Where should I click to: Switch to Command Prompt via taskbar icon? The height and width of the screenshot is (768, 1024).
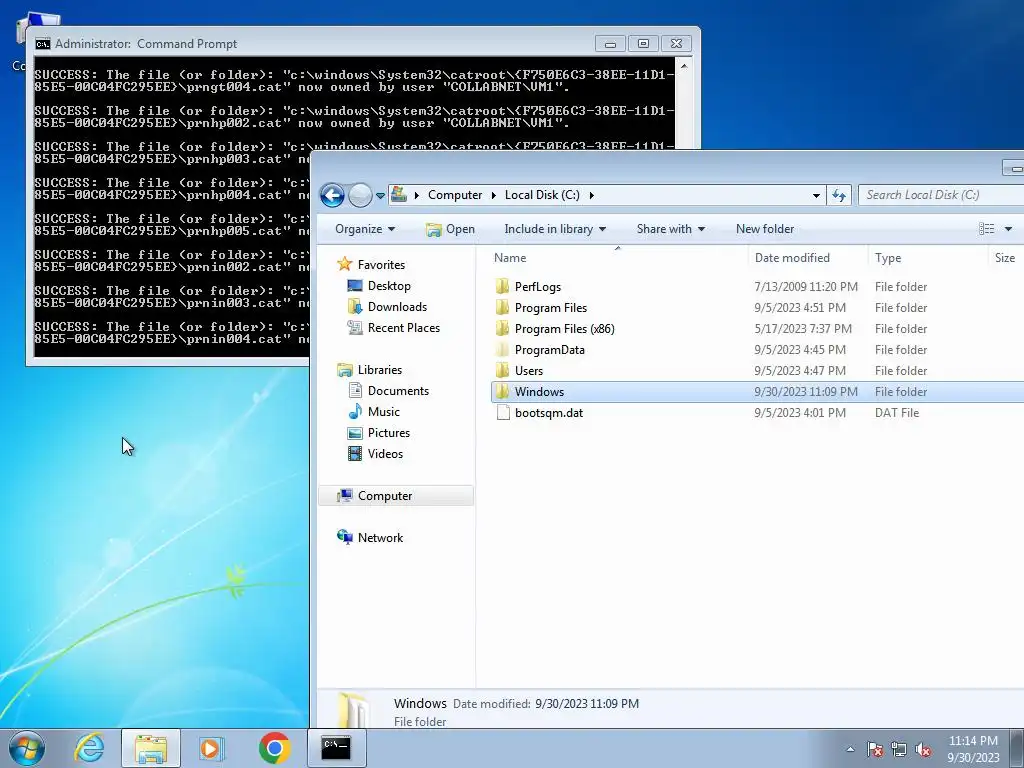(x=336, y=748)
